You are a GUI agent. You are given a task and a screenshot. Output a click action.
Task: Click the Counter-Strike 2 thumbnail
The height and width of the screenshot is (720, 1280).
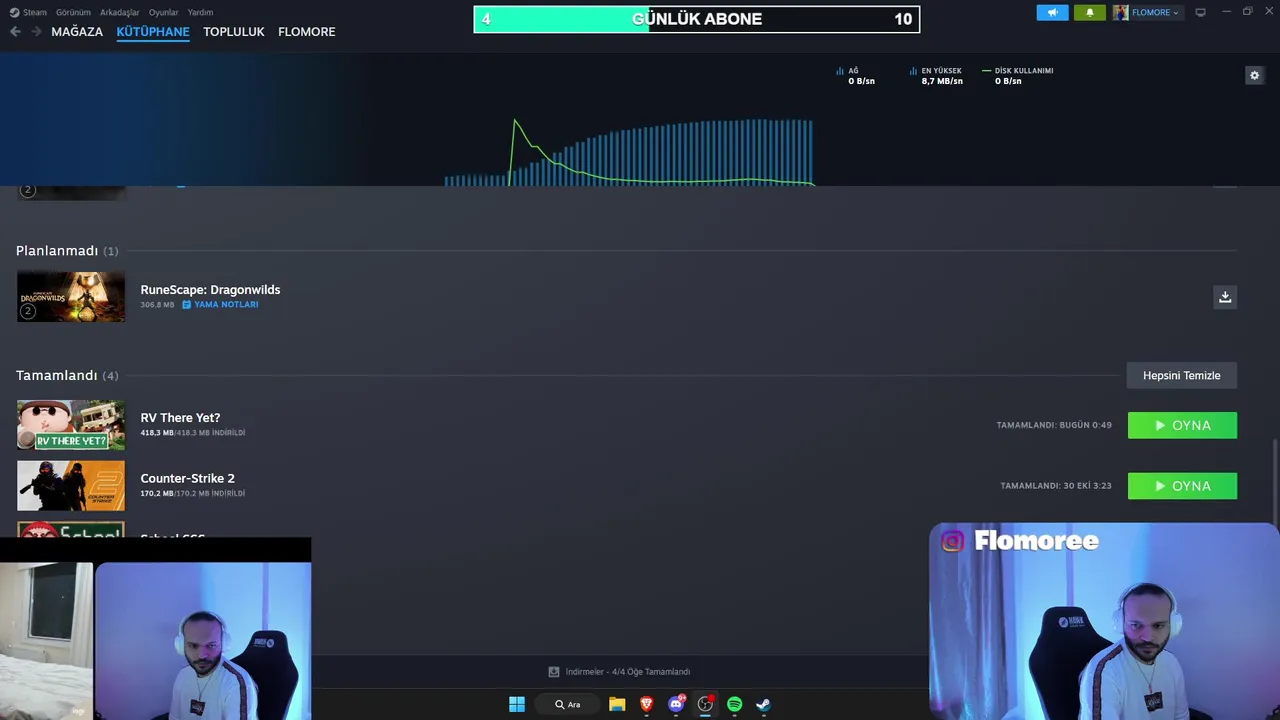[x=71, y=486]
